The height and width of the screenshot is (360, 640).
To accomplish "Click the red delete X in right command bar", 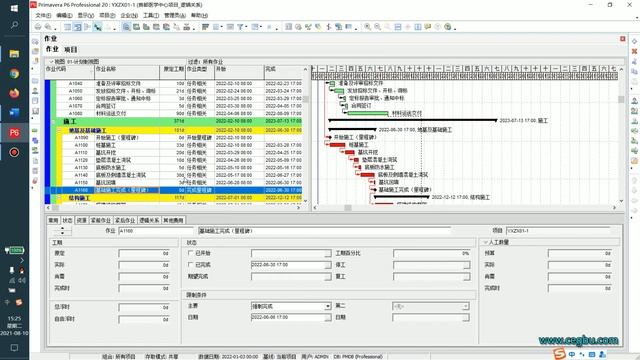I will tap(634, 51).
